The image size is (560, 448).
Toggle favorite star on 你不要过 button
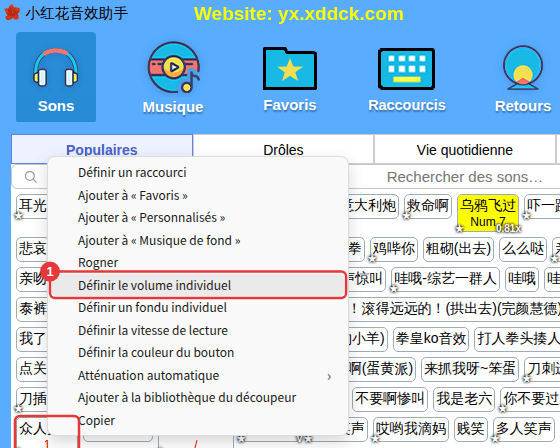coord(502,409)
